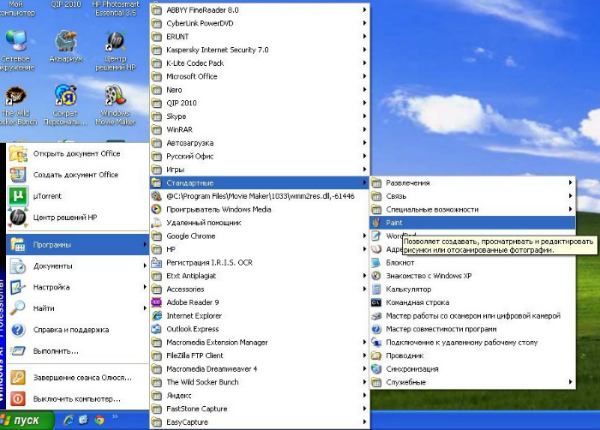
Task: Open Paint from the Standard submenu
Action: tap(472, 223)
